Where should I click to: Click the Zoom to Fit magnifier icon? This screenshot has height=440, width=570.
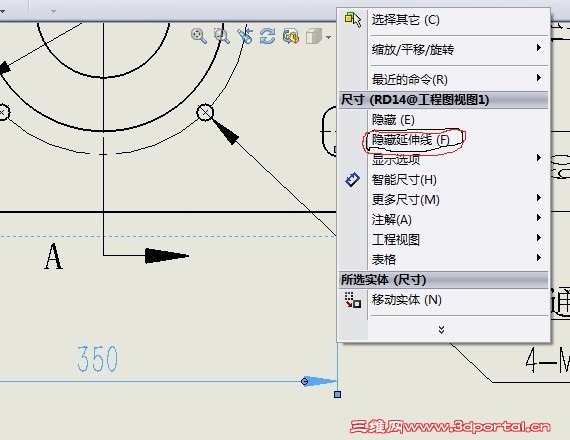point(198,36)
